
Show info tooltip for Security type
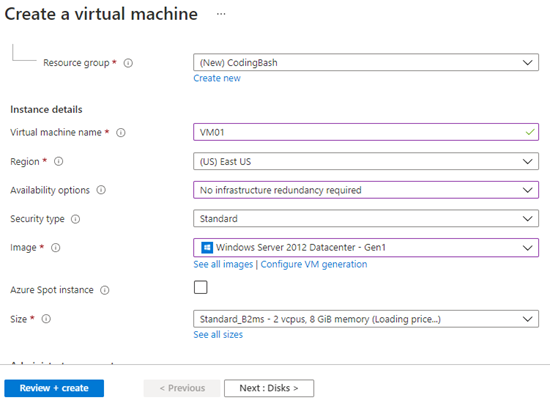click(x=75, y=219)
